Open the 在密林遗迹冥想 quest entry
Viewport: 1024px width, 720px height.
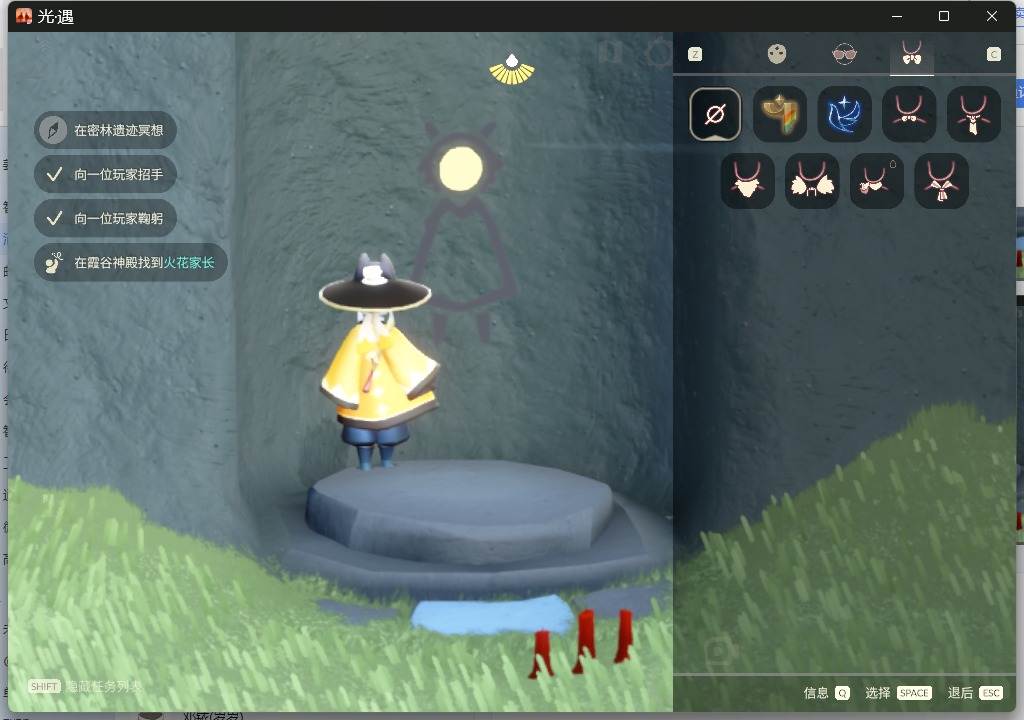click(105, 130)
